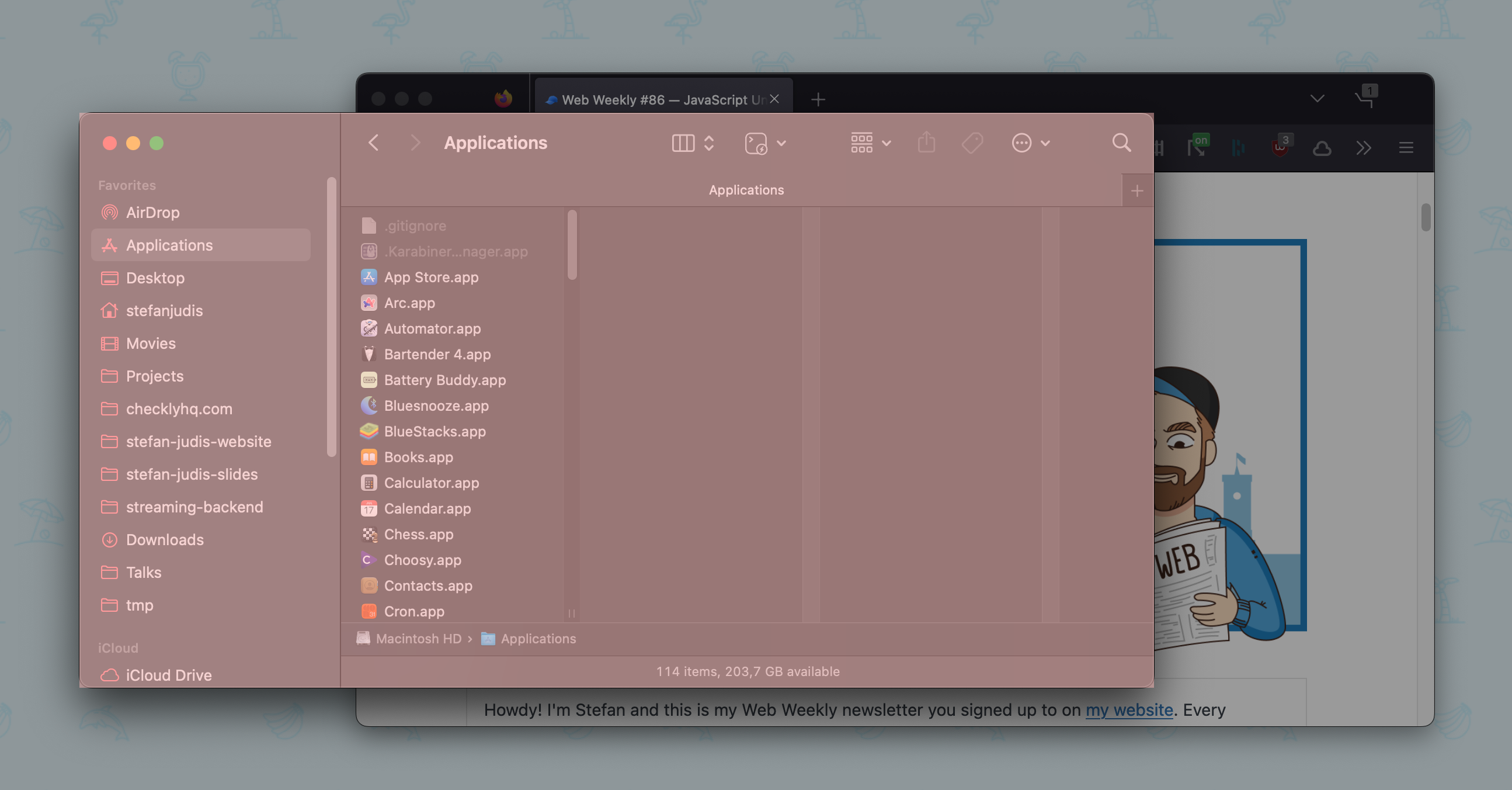Image resolution: width=1512 pixels, height=790 pixels.
Task: Switch to the column view icon
Action: click(x=683, y=143)
